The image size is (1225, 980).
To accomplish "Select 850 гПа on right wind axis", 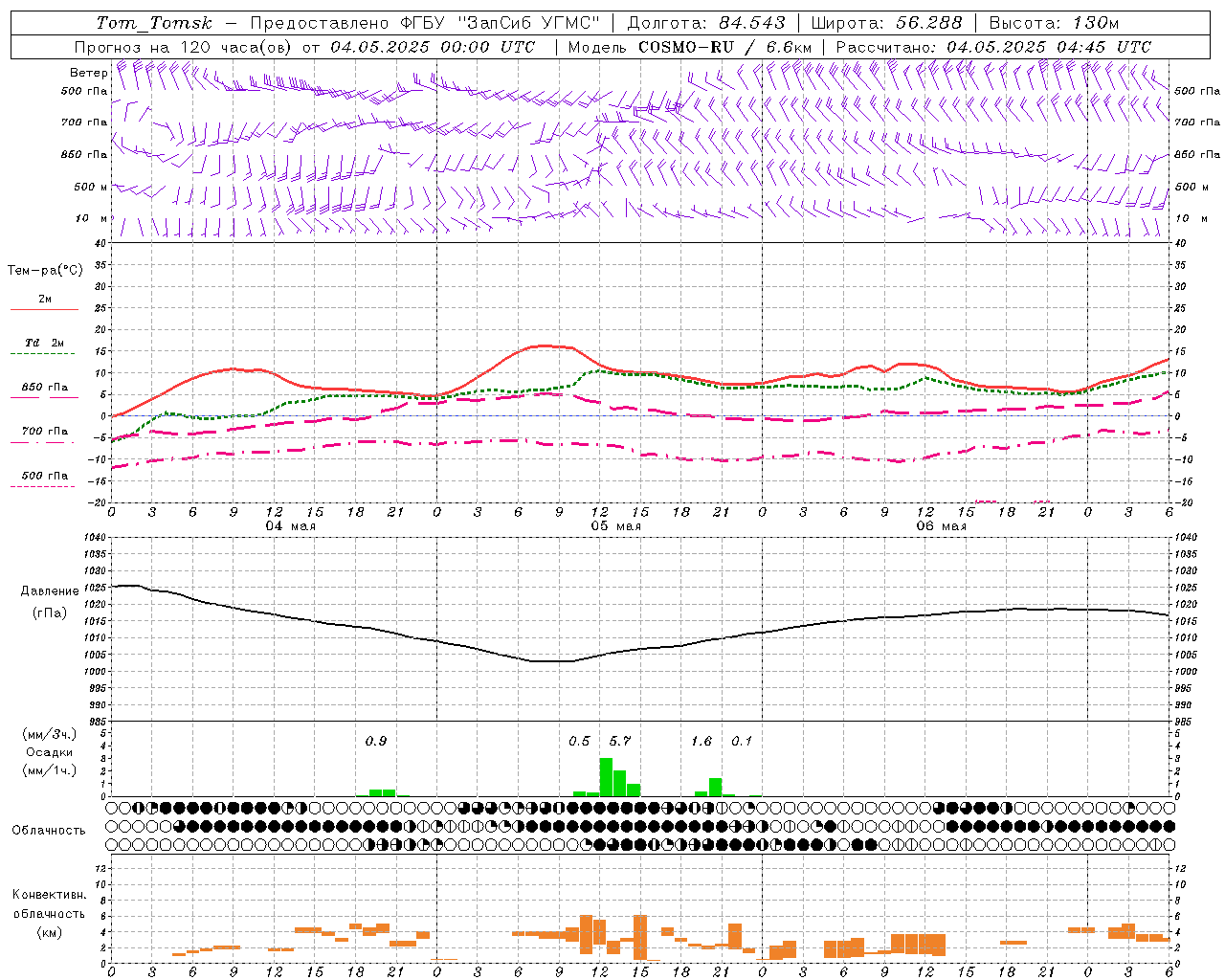I will tap(1197, 154).
